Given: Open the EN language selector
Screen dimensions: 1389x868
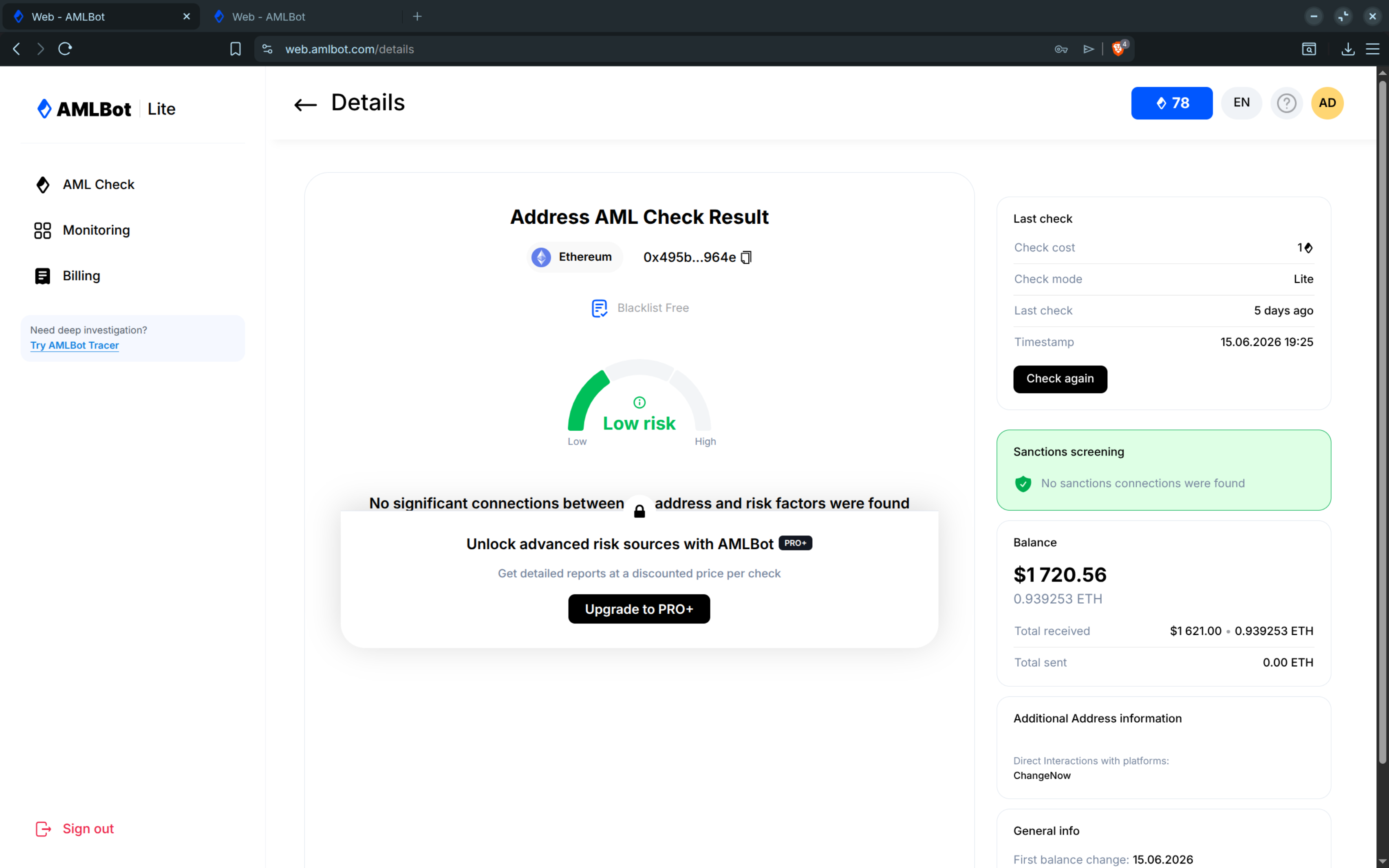Looking at the screenshot, I should coord(1241,104).
